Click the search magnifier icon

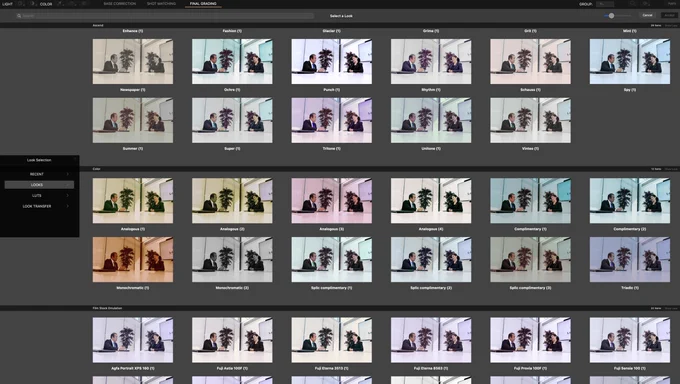[x=19, y=16]
